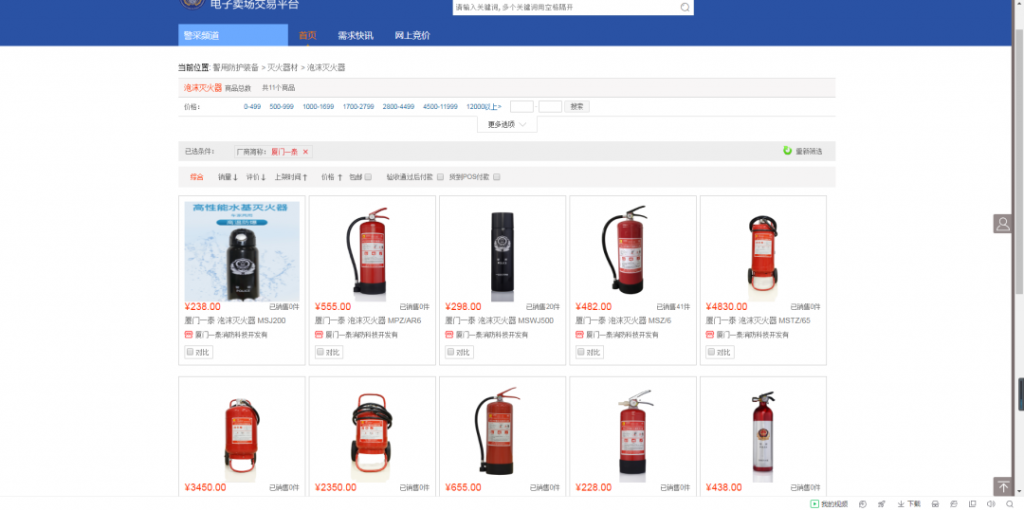Sort by 销量 descending

(228, 177)
